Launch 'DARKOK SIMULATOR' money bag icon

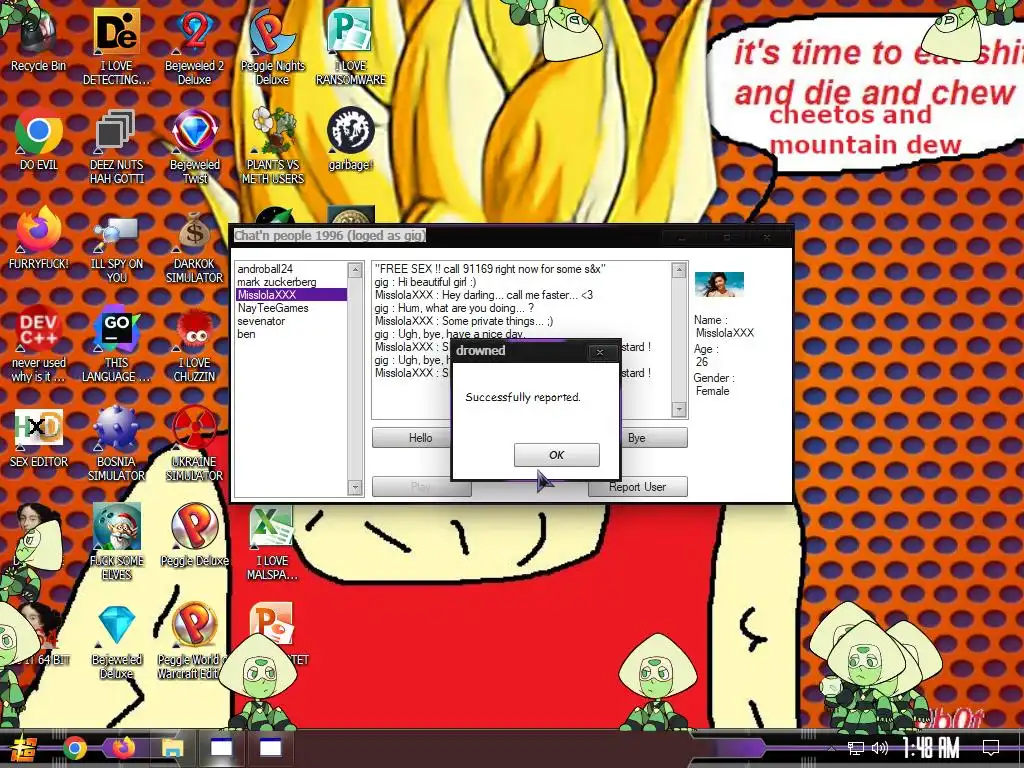[194, 246]
